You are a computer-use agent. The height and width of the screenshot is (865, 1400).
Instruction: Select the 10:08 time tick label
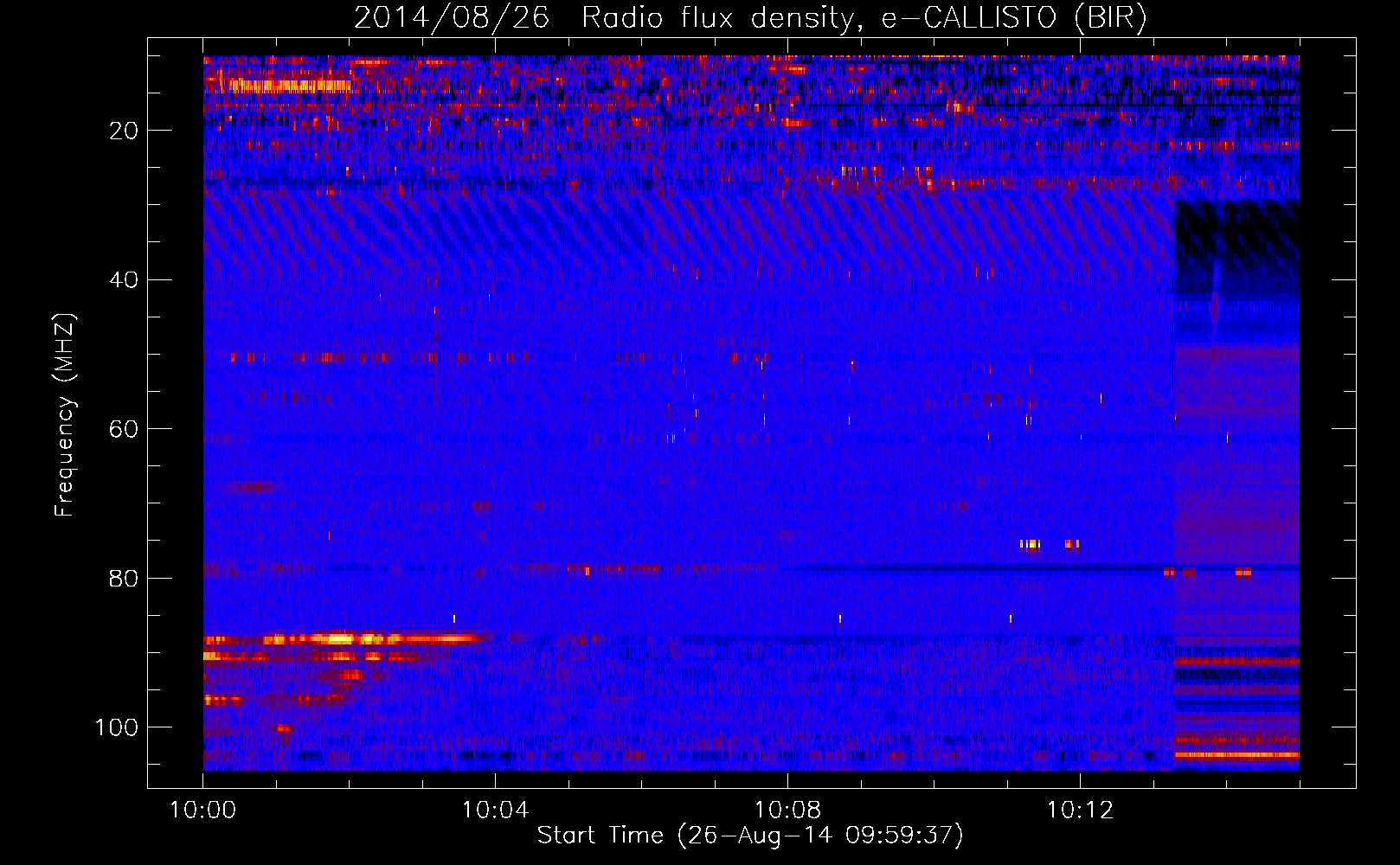tap(787, 811)
